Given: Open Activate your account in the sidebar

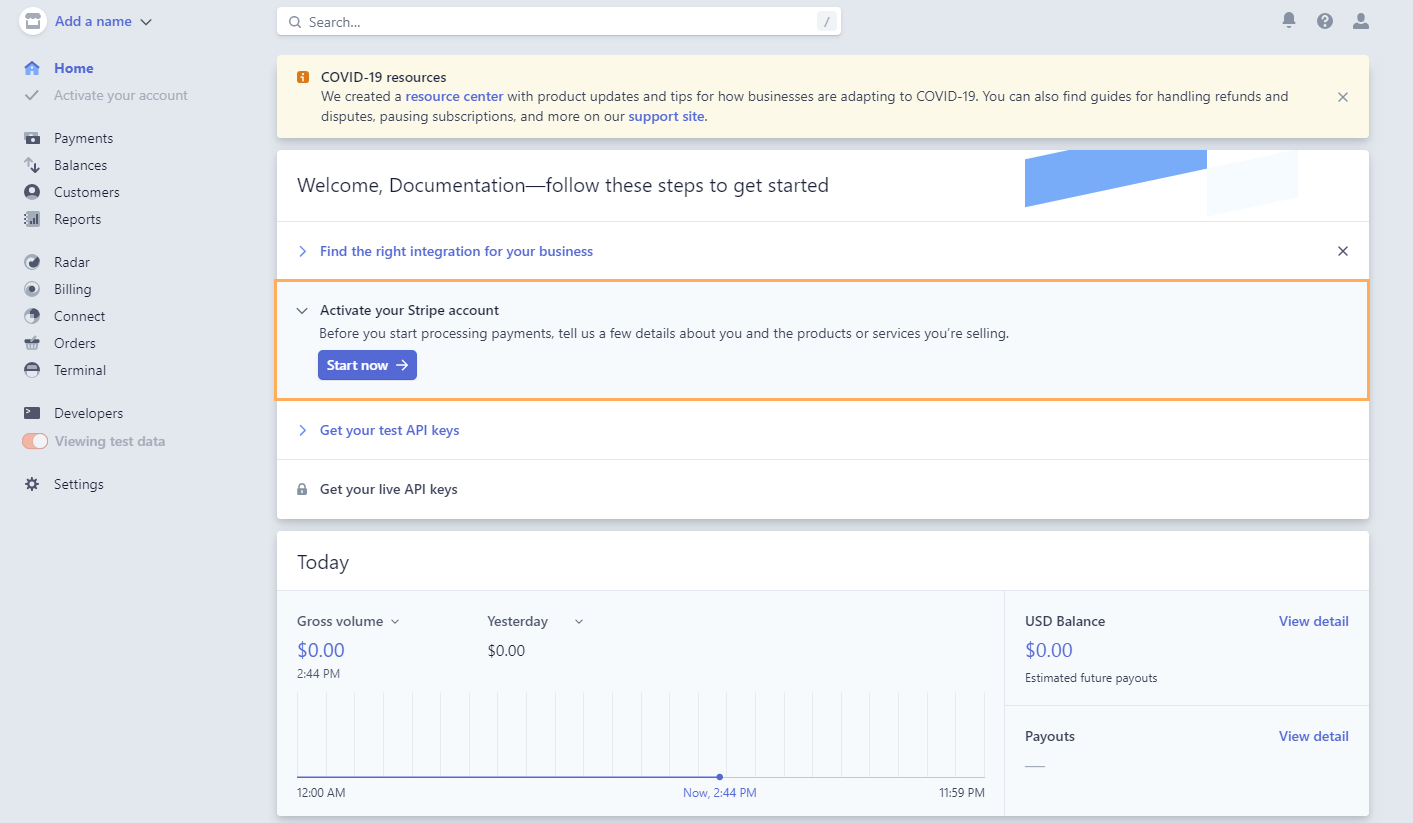Looking at the screenshot, I should coord(121,95).
